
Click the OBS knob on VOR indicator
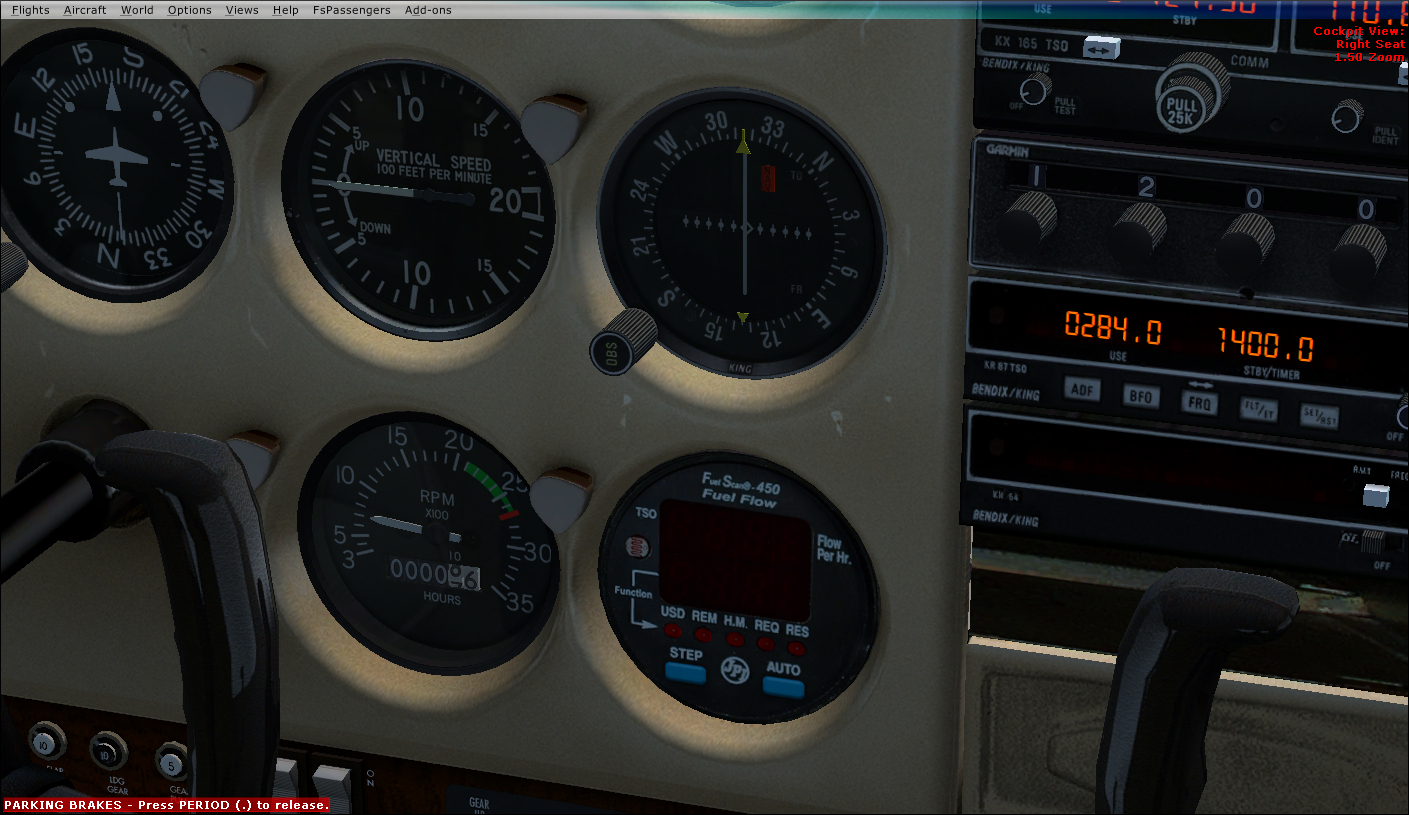pyautogui.click(x=622, y=340)
